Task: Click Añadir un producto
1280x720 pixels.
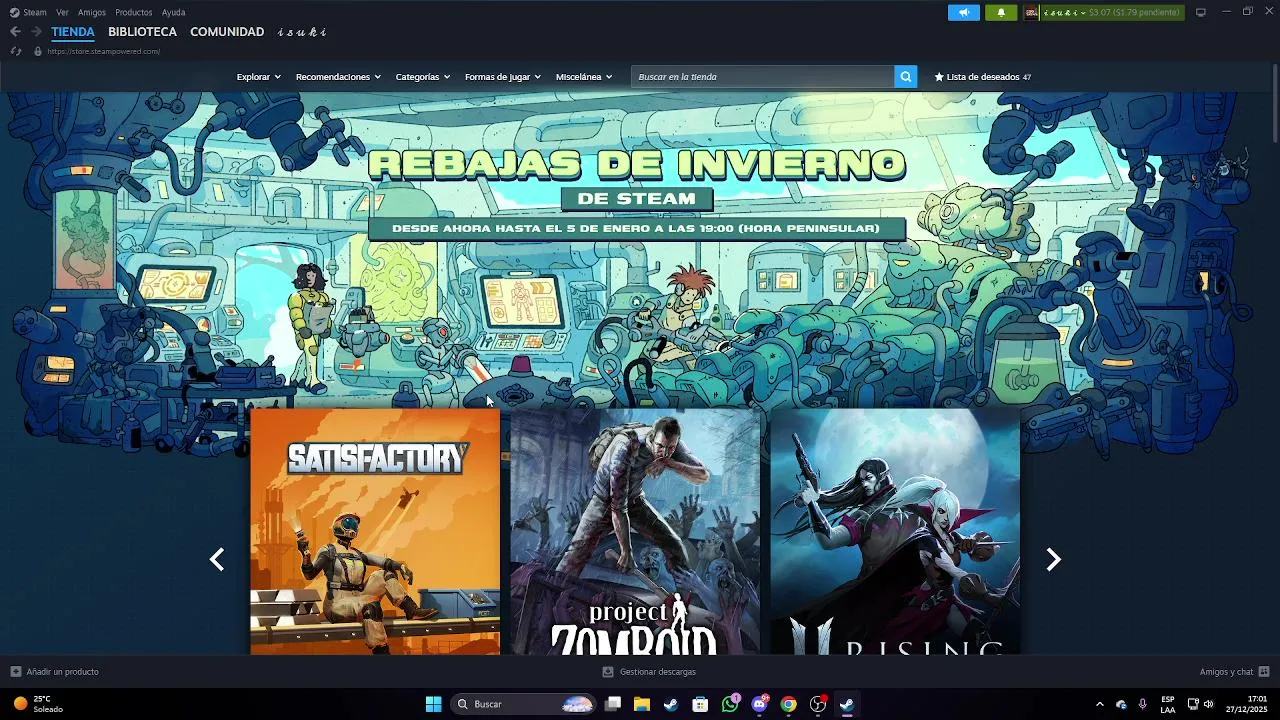Action: point(62,672)
